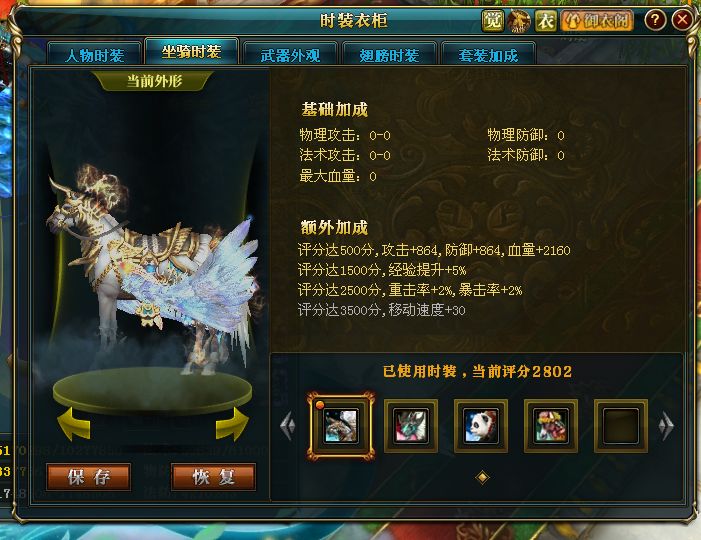
Task: Rotate mount model right with yellow arrow
Action: point(232,424)
